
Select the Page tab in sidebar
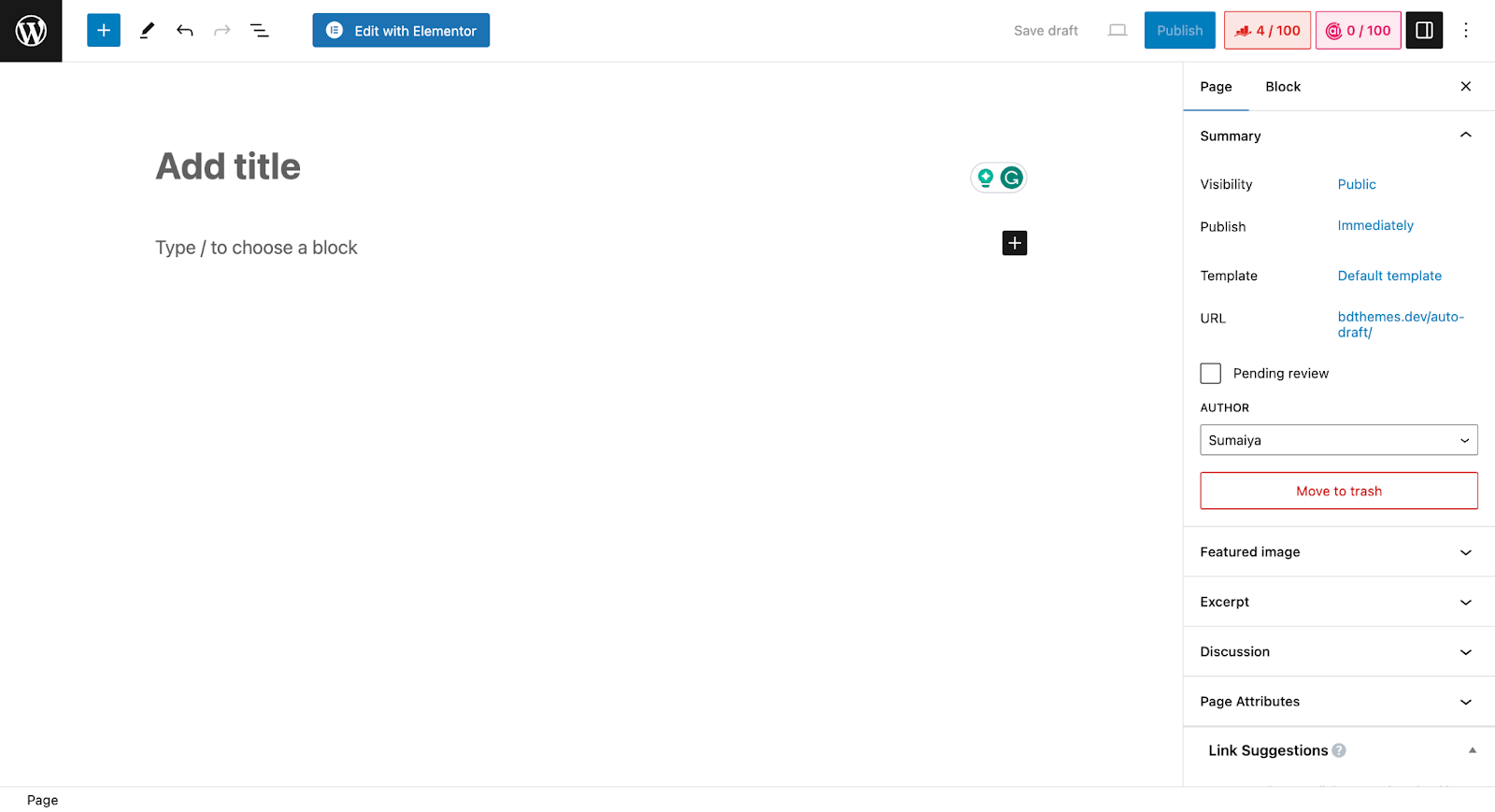[1216, 87]
